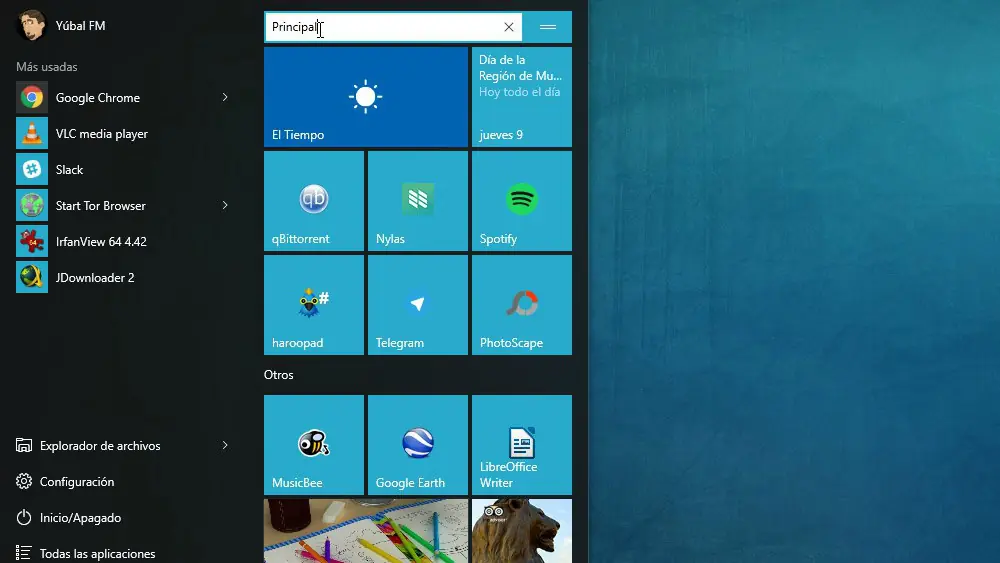Open the Nylas mail tile

point(418,201)
